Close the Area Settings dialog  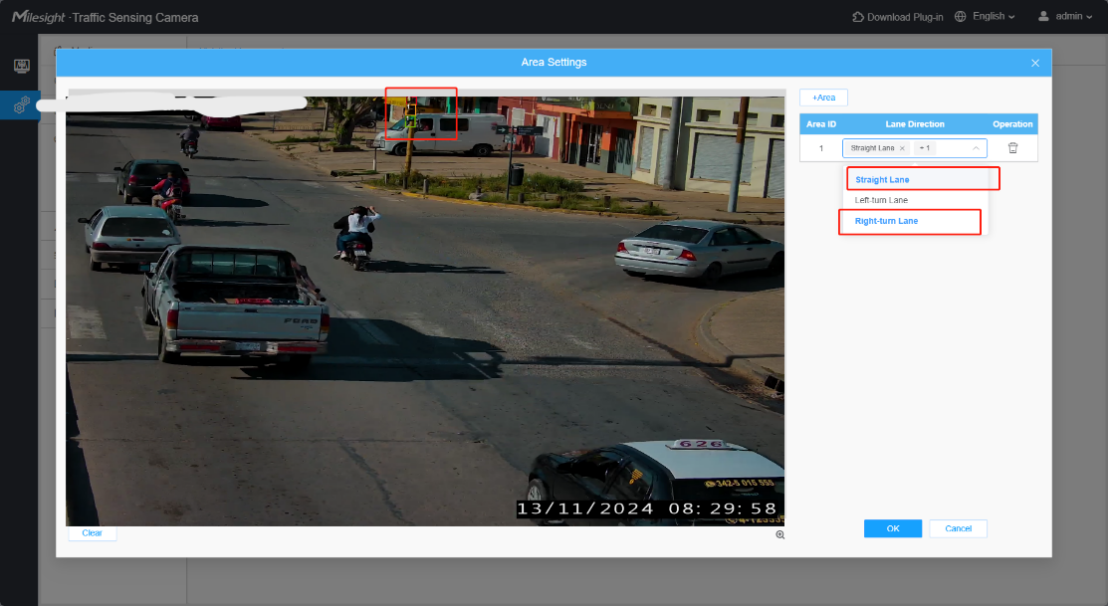1035,63
